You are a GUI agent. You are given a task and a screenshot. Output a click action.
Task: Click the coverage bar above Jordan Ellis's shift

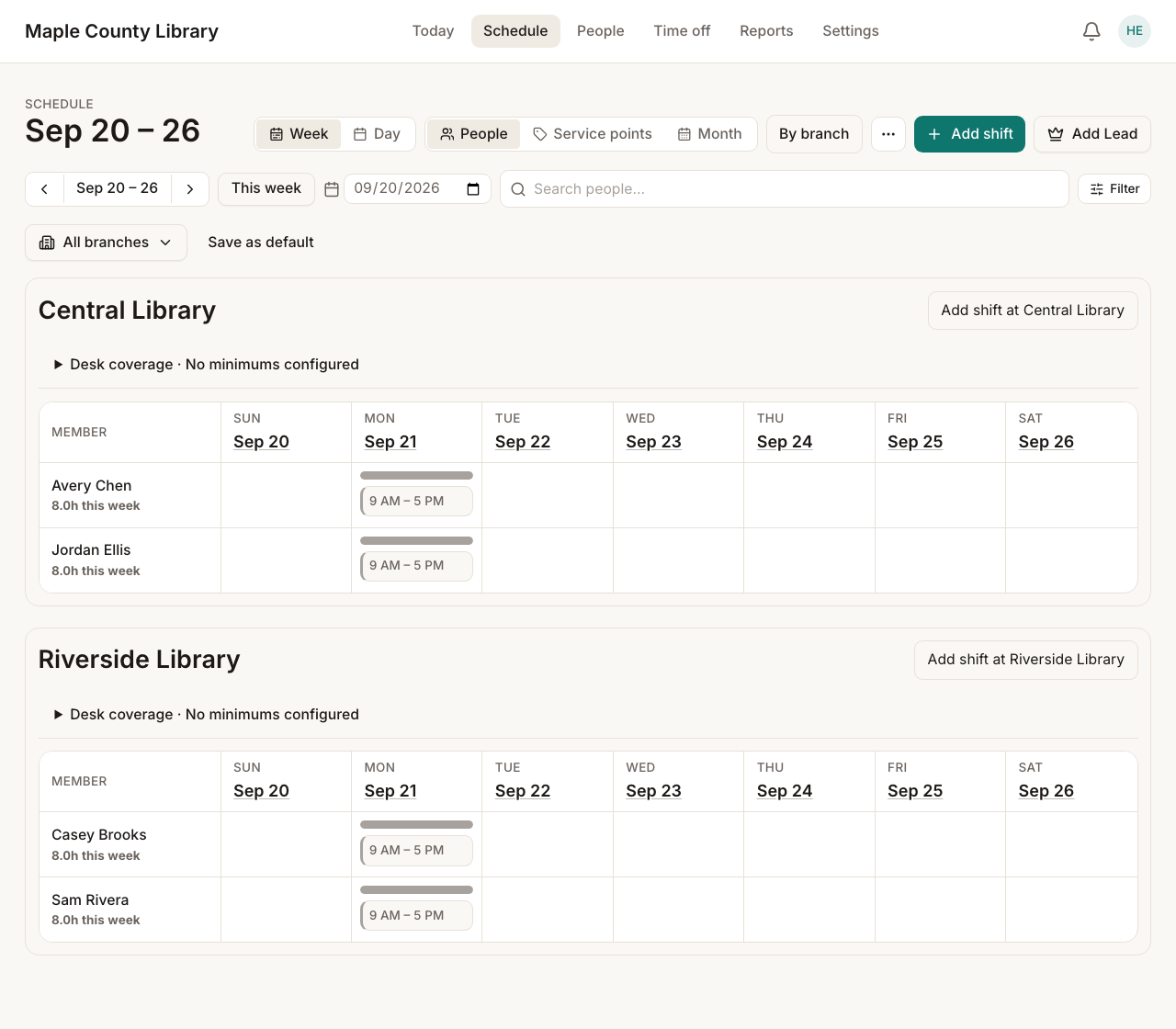click(x=416, y=541)
